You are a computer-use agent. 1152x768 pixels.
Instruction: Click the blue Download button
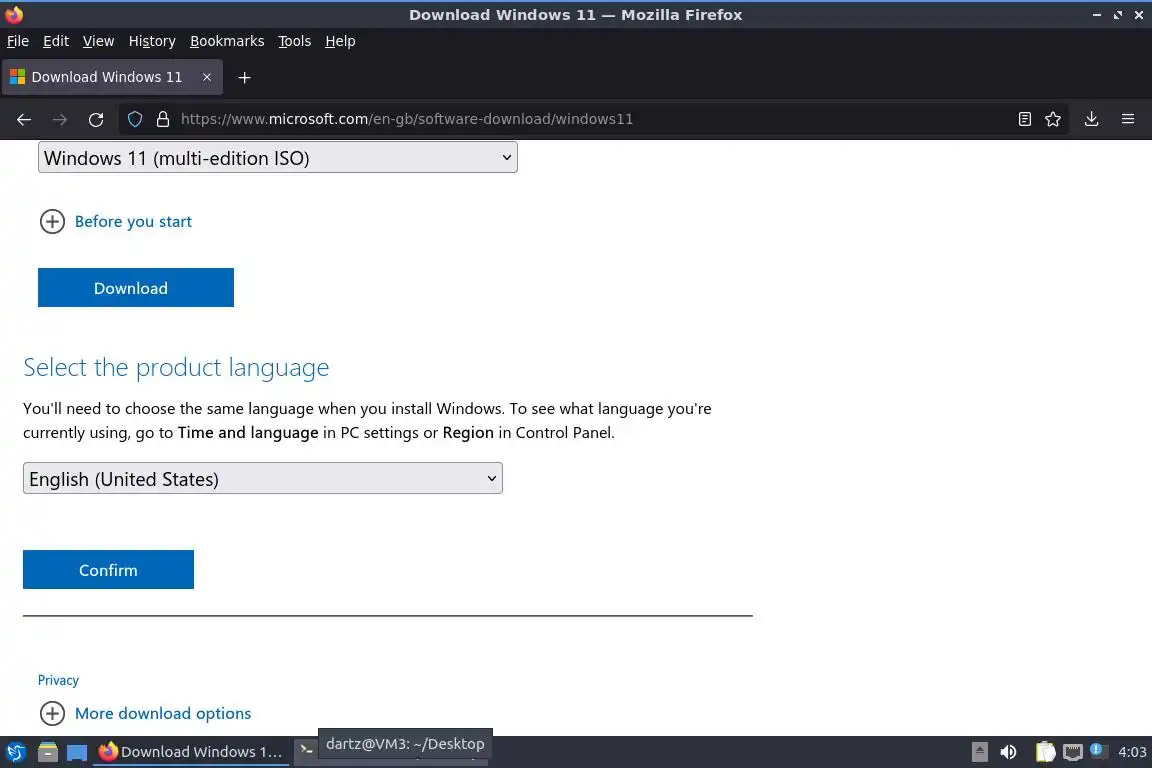(136, 287)
